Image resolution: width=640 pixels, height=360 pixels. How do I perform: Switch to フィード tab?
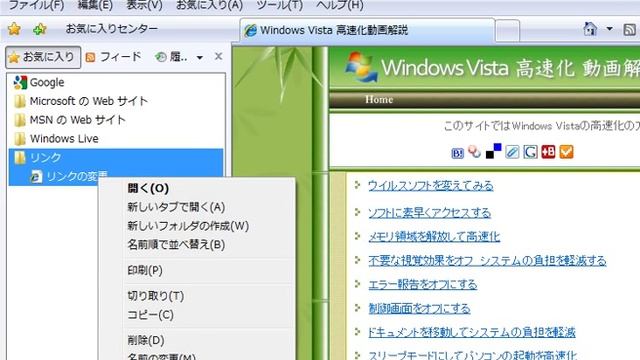click(x=113, y=57)
